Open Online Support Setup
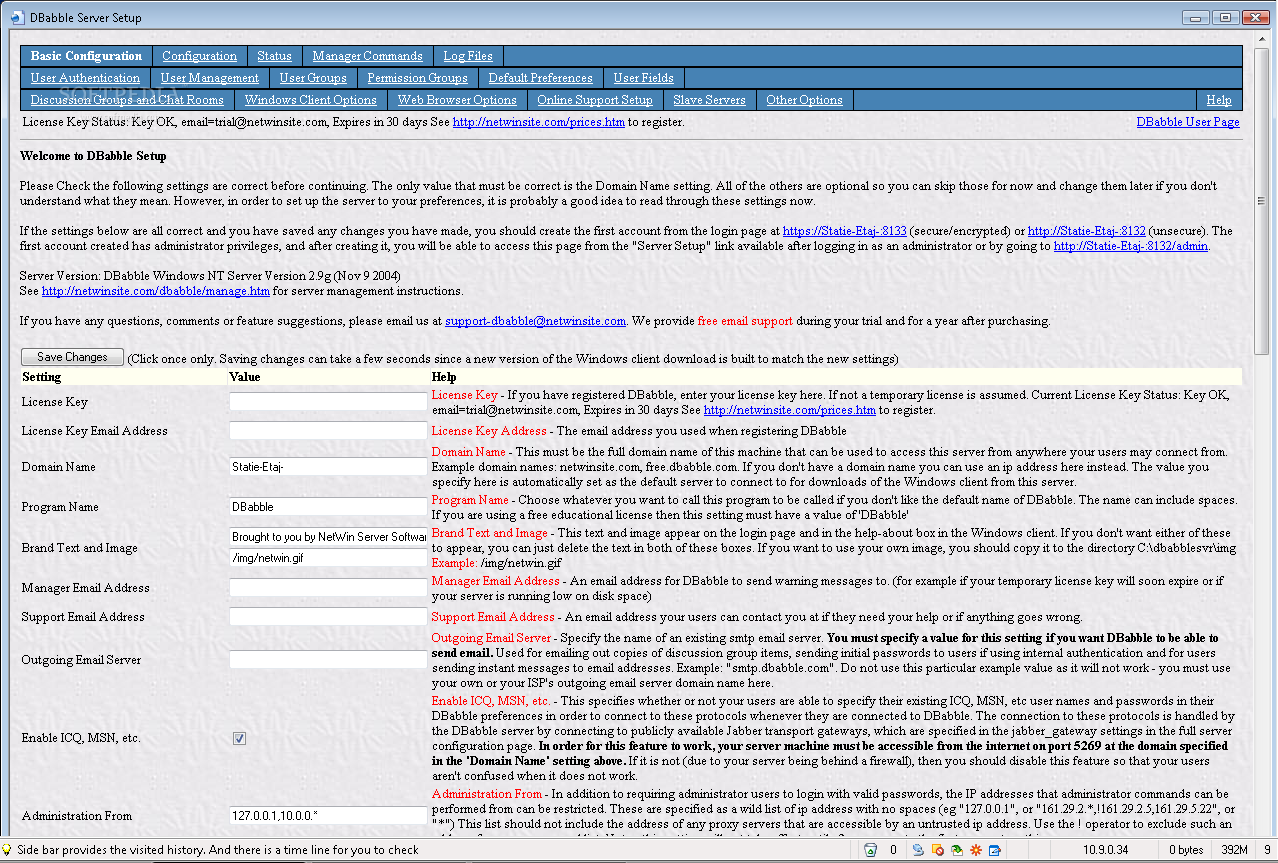This screenshot has height=863, width=1278. pyautogui.click(x=594, y=100)
